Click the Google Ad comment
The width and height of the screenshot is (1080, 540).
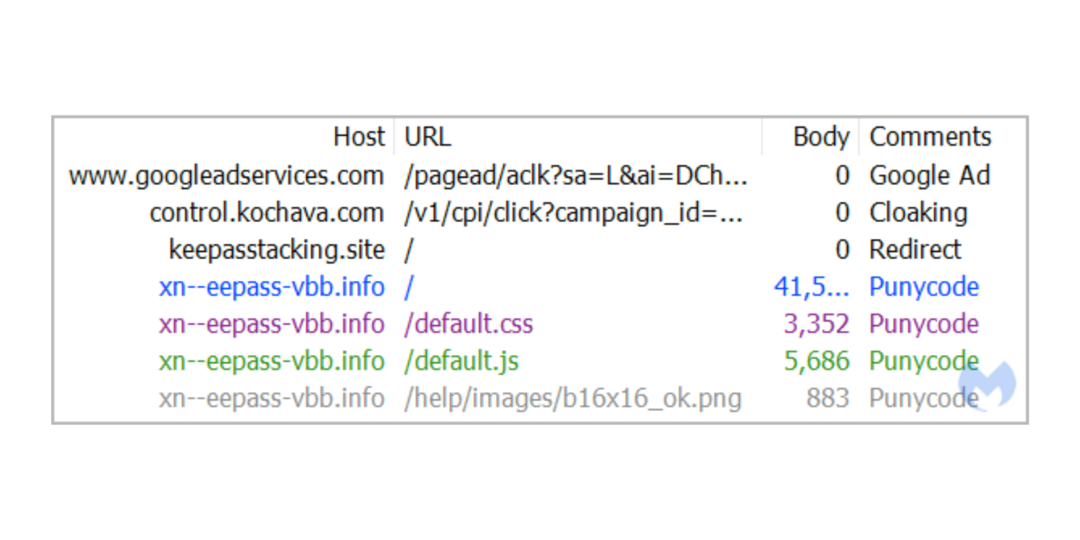pos(929,175)
